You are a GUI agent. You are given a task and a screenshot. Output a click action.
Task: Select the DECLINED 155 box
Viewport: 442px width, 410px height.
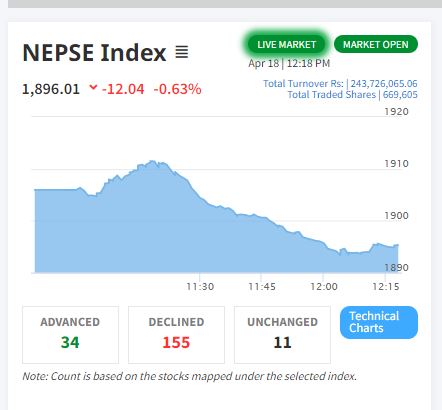click(176, 335)
